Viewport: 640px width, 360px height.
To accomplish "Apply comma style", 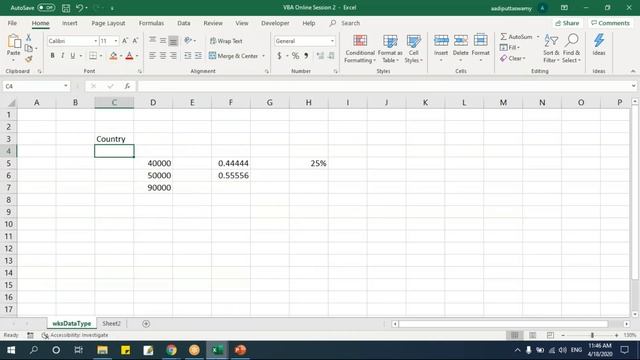I will click(306, 56).
